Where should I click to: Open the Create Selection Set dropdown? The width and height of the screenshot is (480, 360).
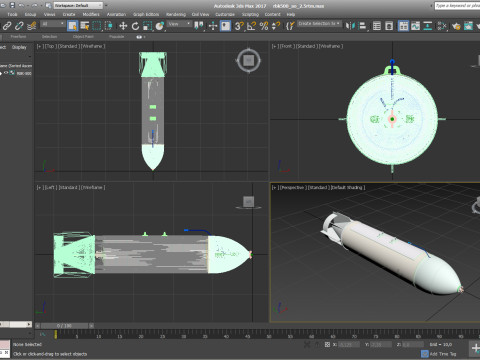319,24
